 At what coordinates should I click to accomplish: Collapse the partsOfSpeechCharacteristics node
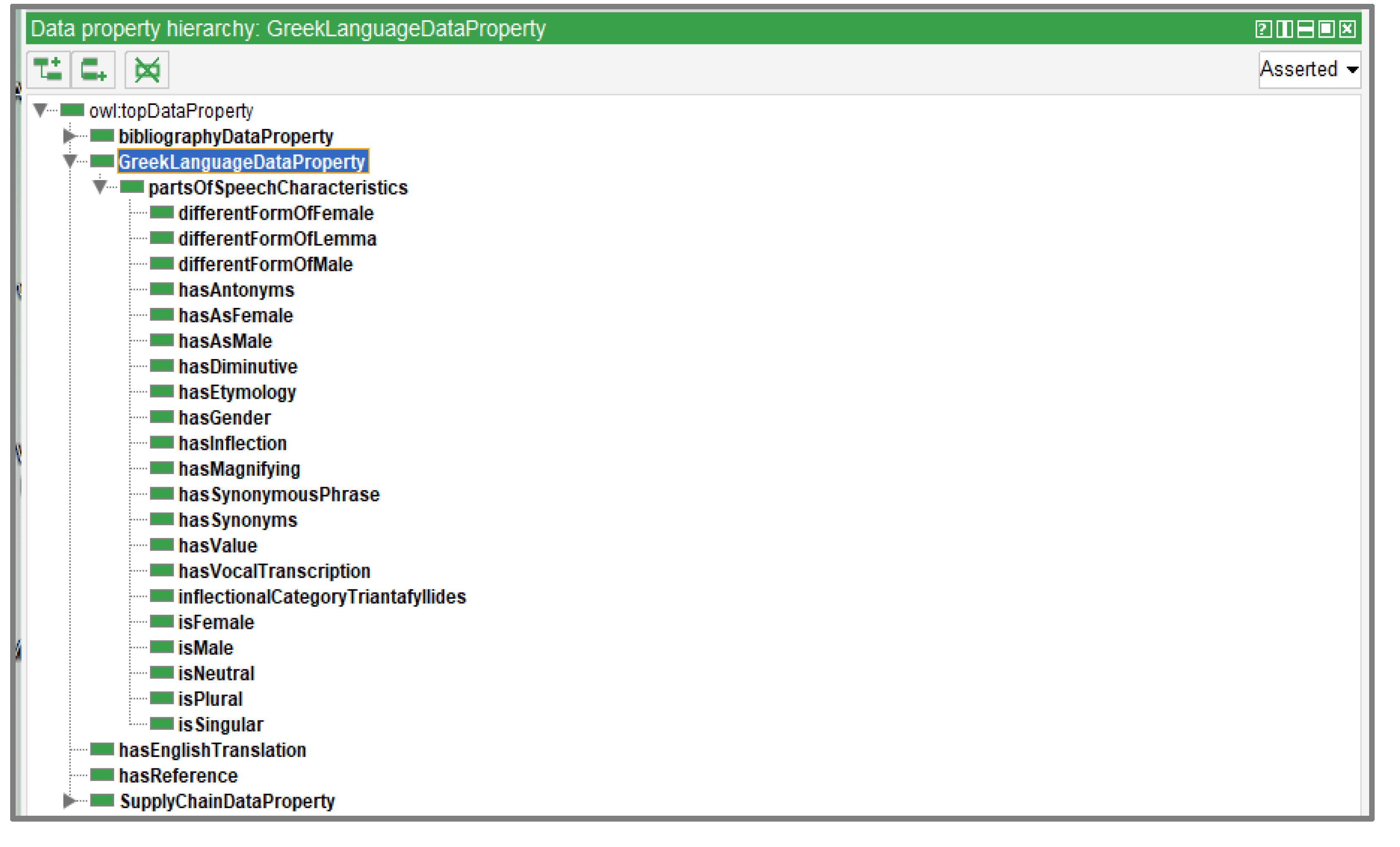click(99, 187)
